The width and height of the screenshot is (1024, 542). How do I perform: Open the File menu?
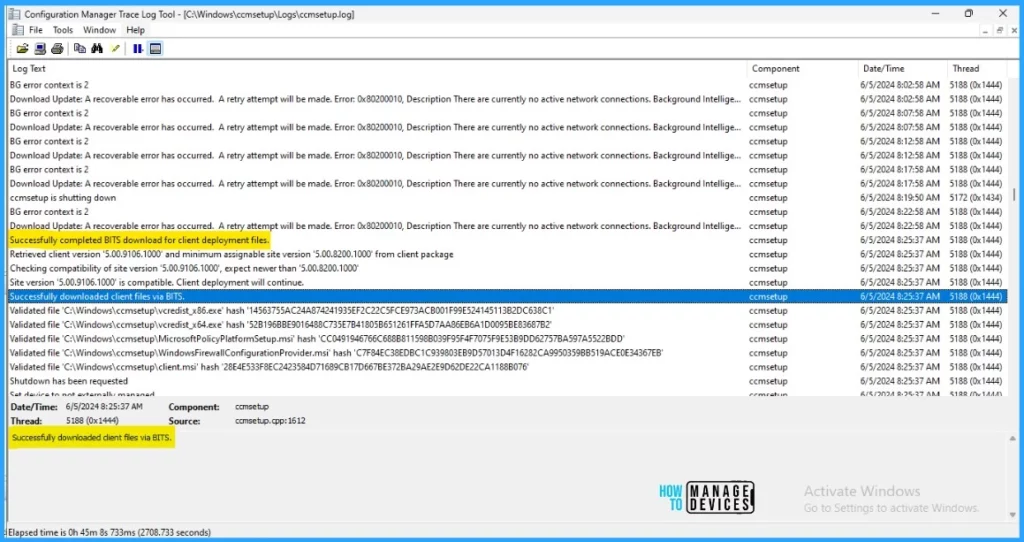[36, 30]
